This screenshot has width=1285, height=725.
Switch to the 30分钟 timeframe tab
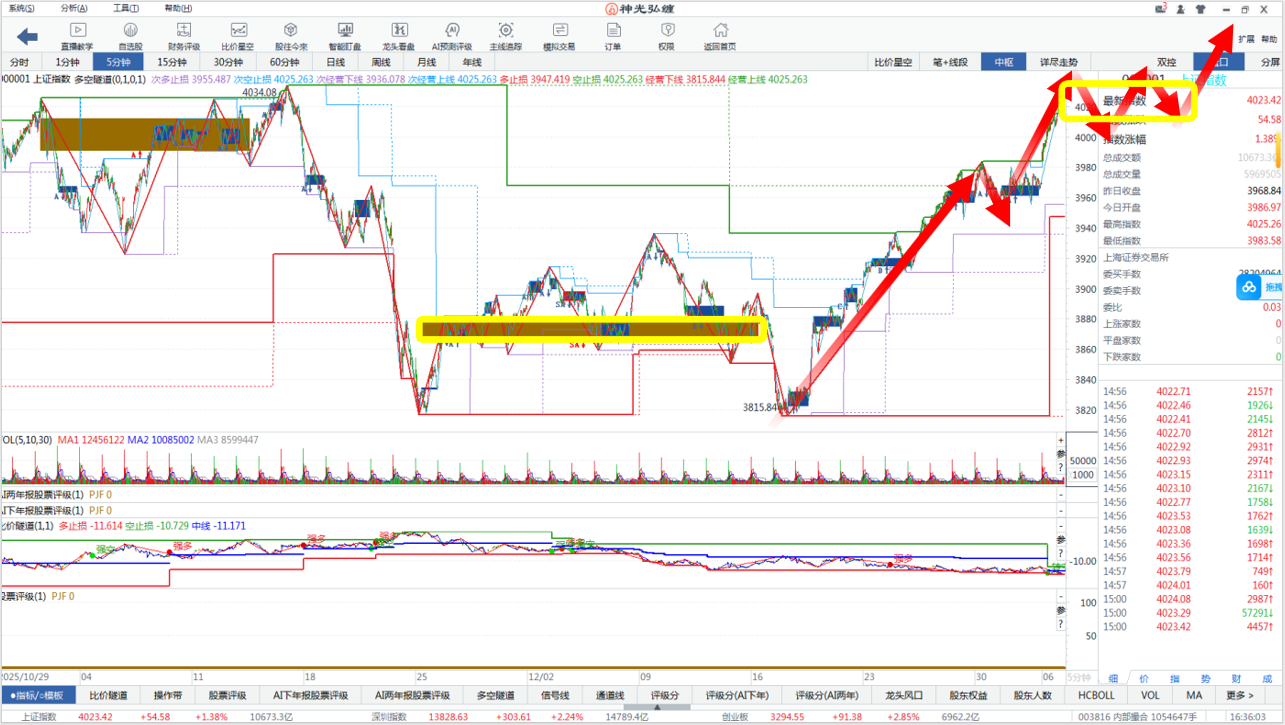click(228, 62)
